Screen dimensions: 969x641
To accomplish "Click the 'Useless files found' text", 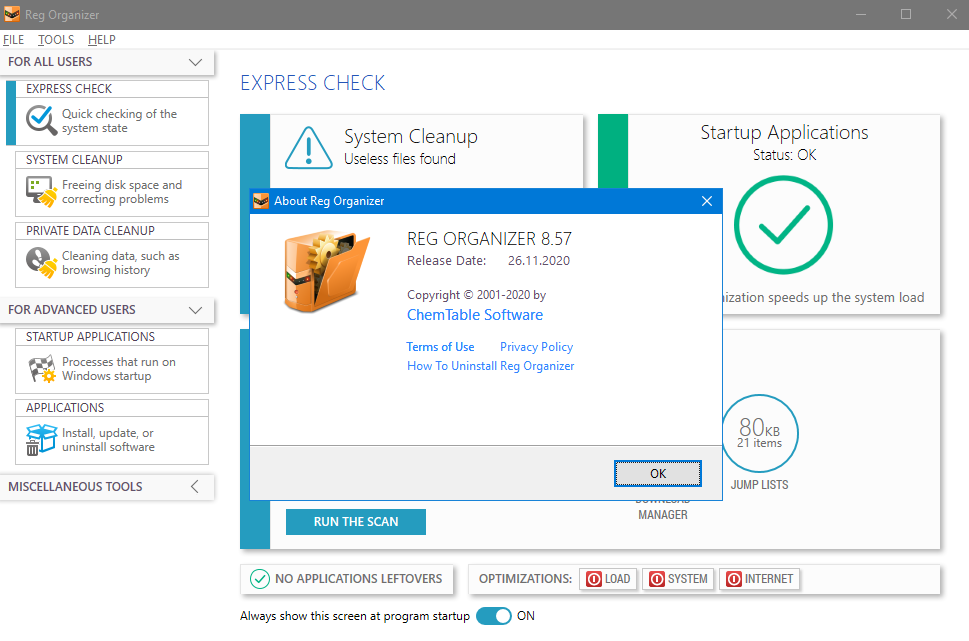I will 400,159.
